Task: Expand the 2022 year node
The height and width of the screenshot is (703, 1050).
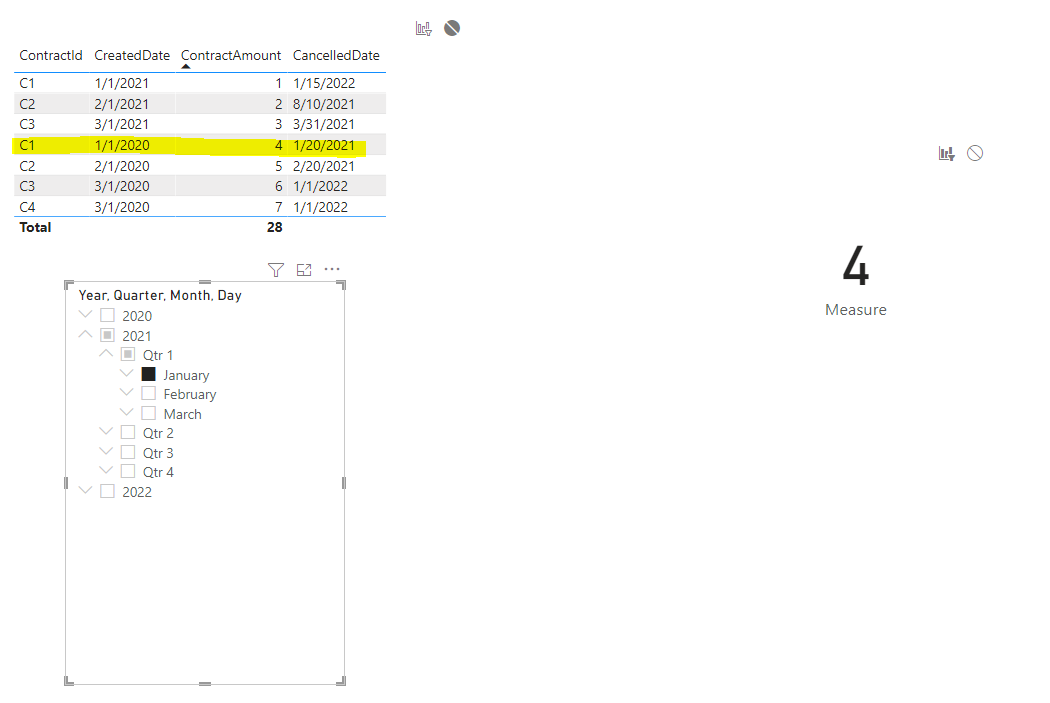Action: [85, 489]
